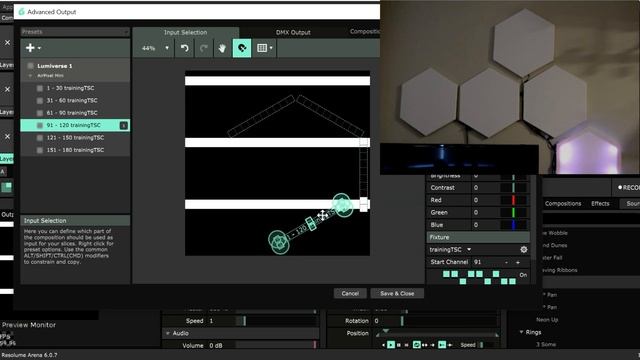
Task: Click the Input Selection help panel header
Action: point(75,220)
